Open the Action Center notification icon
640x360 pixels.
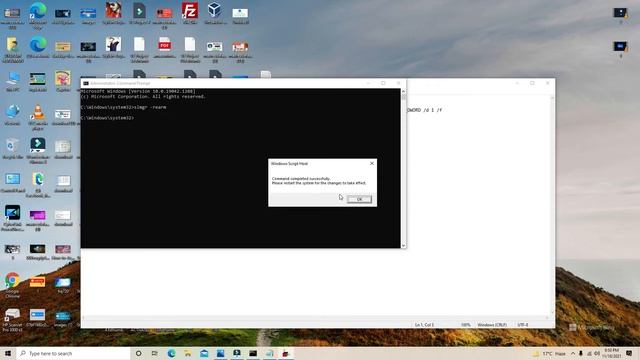[629, 353]
